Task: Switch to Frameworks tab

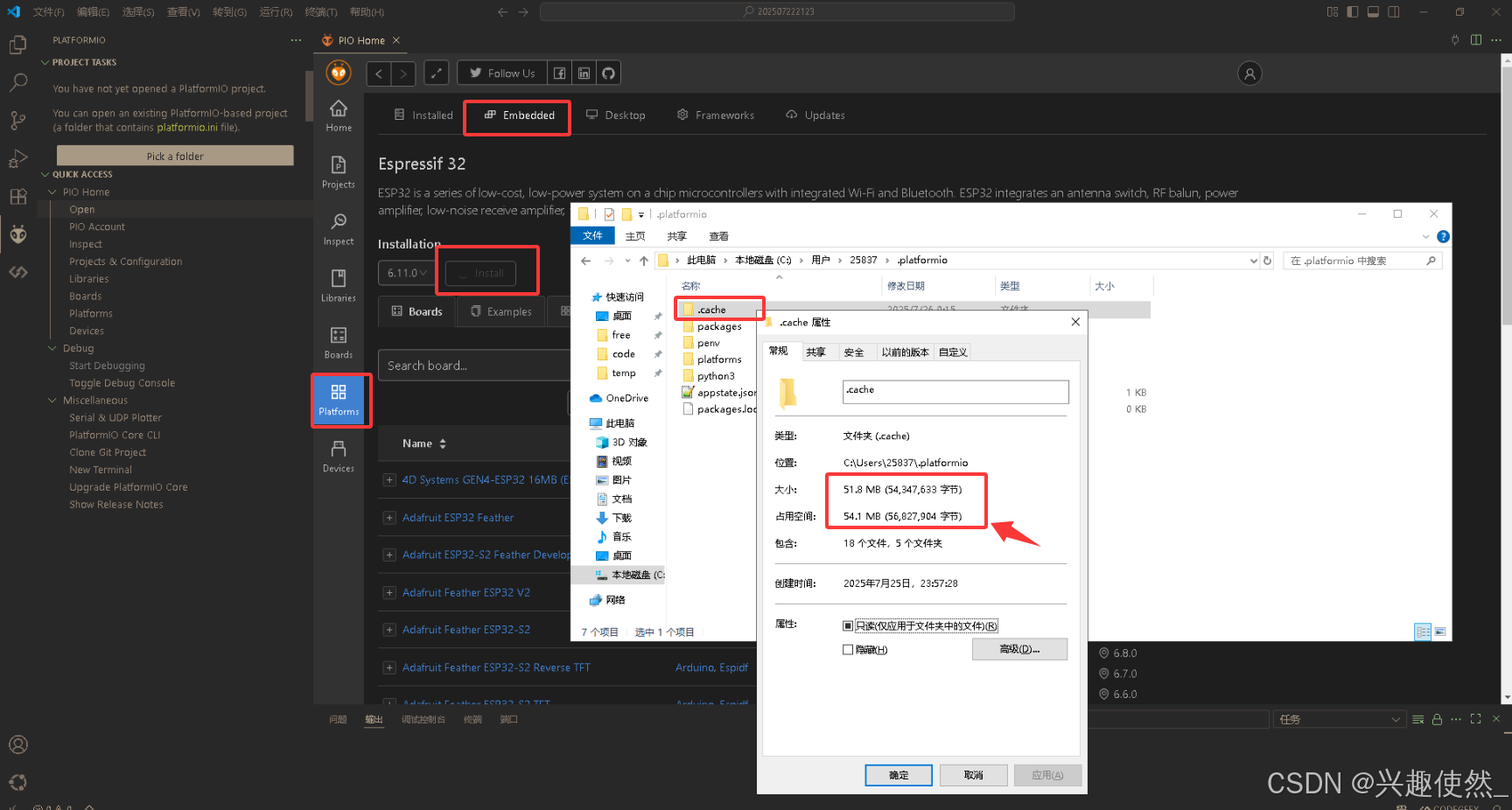Action: click(x=716, y=115)
